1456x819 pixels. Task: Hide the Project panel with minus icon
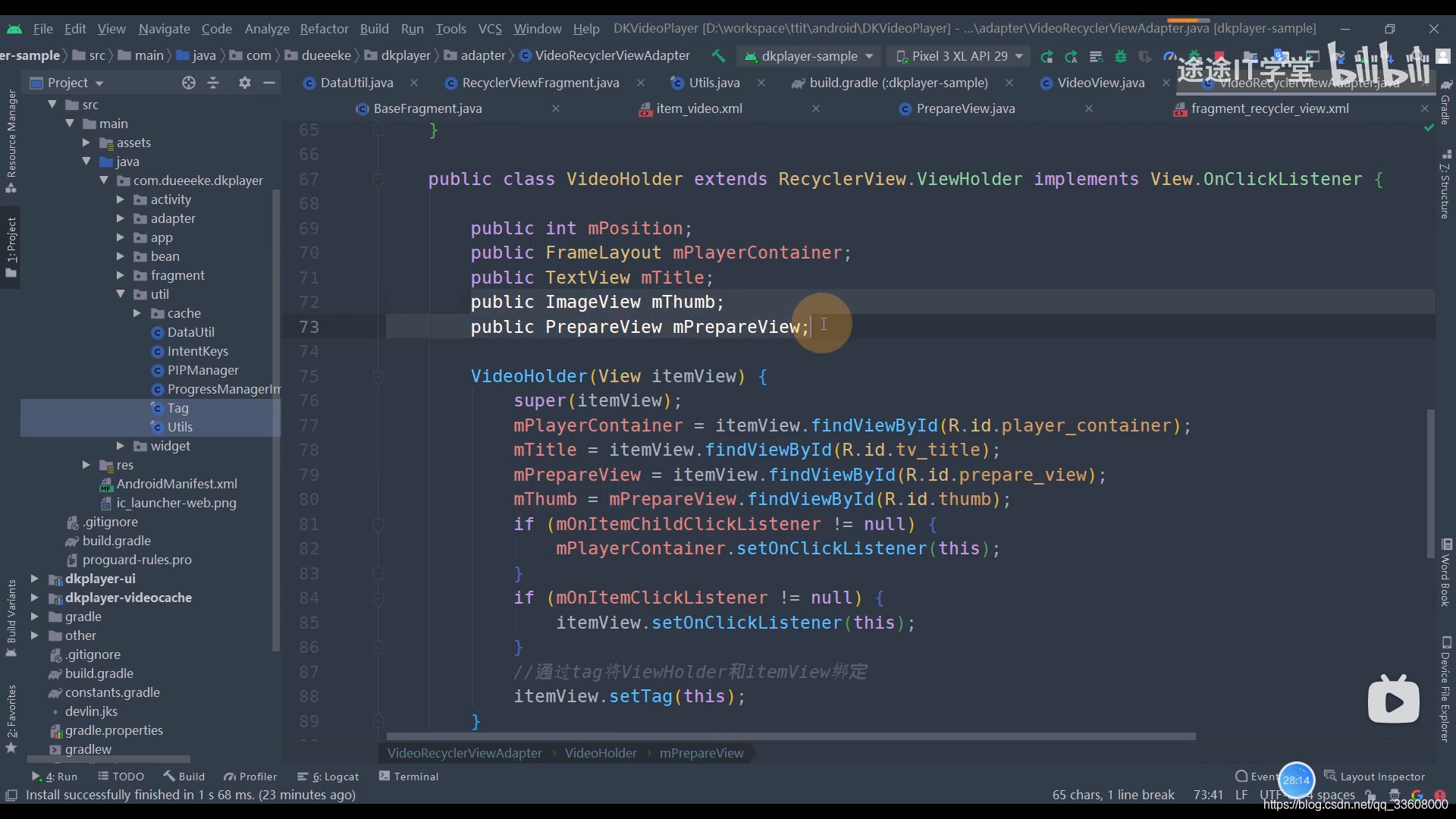tap(268, 83)
